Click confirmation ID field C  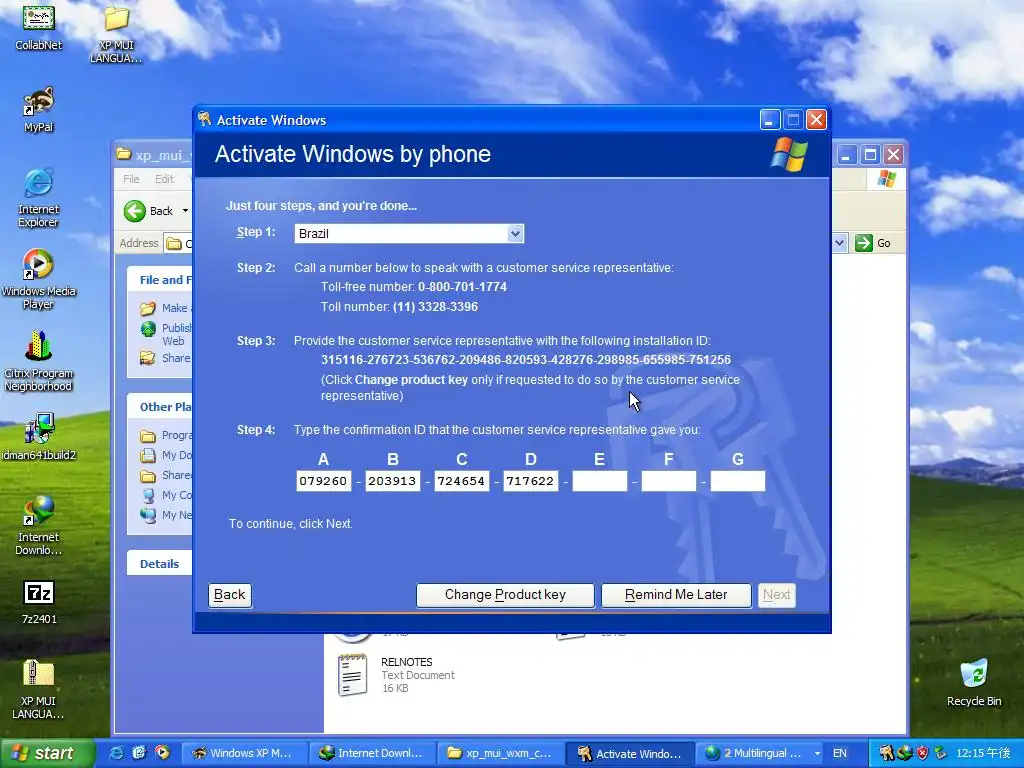click(461, 481)
